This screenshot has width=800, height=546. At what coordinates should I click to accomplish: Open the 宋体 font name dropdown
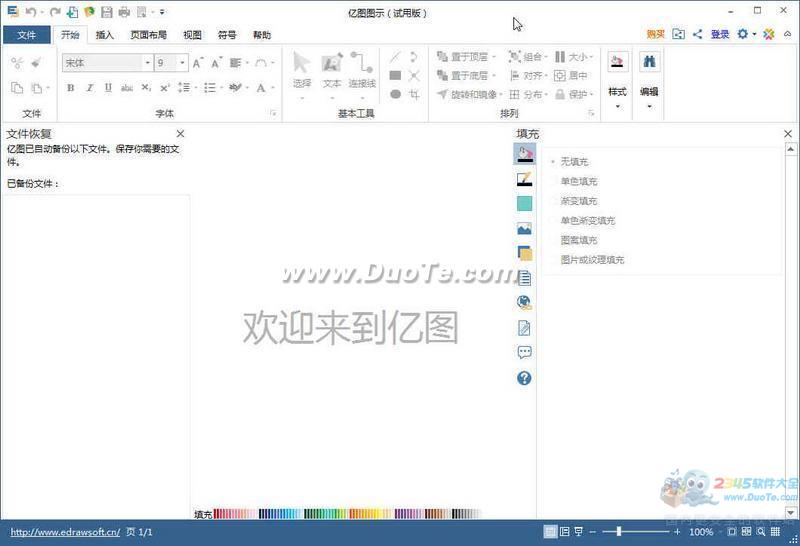(x=147, y=63)
